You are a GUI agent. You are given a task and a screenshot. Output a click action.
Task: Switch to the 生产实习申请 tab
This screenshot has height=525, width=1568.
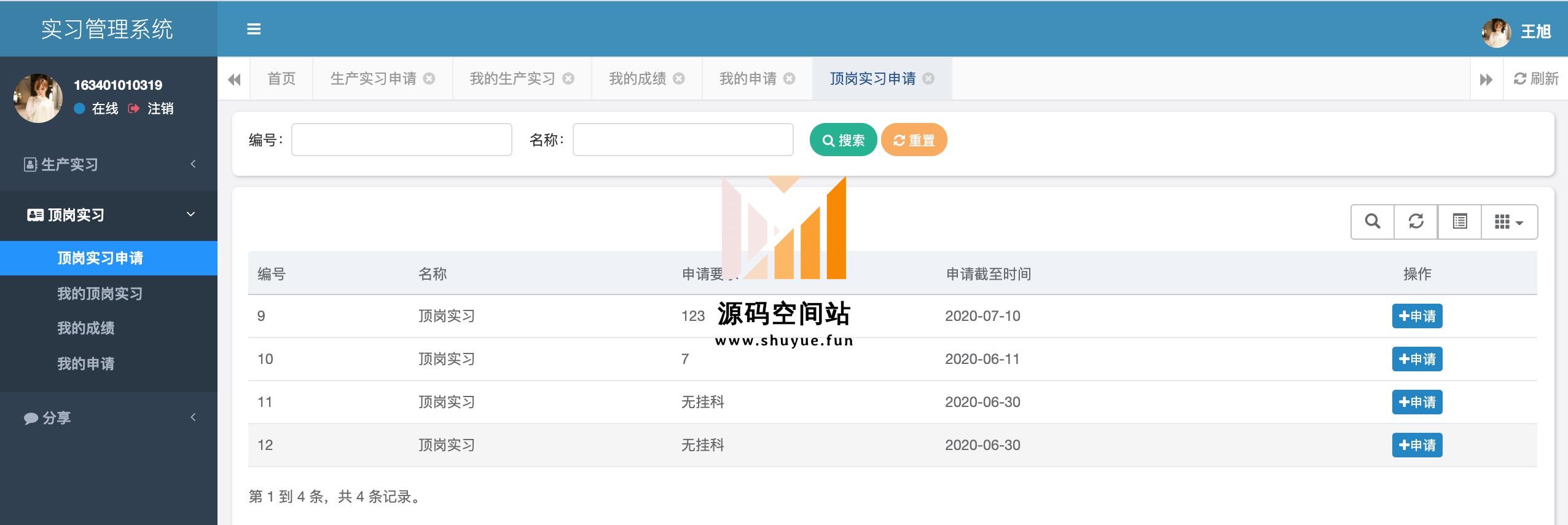[374, 79]
